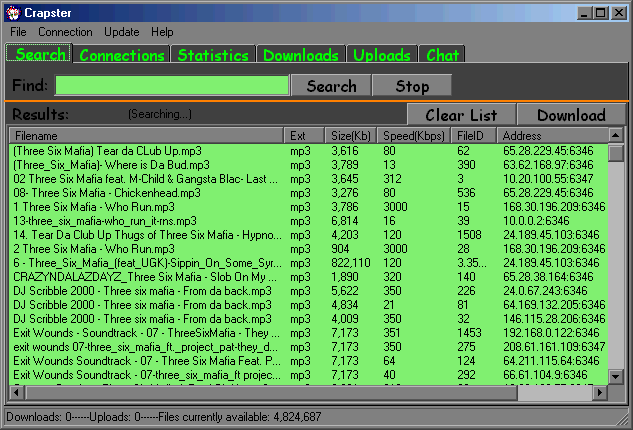Viewport: 633px width, 430px height.
Task: Click the vertical scrollbar thumb
Action: 616,153
